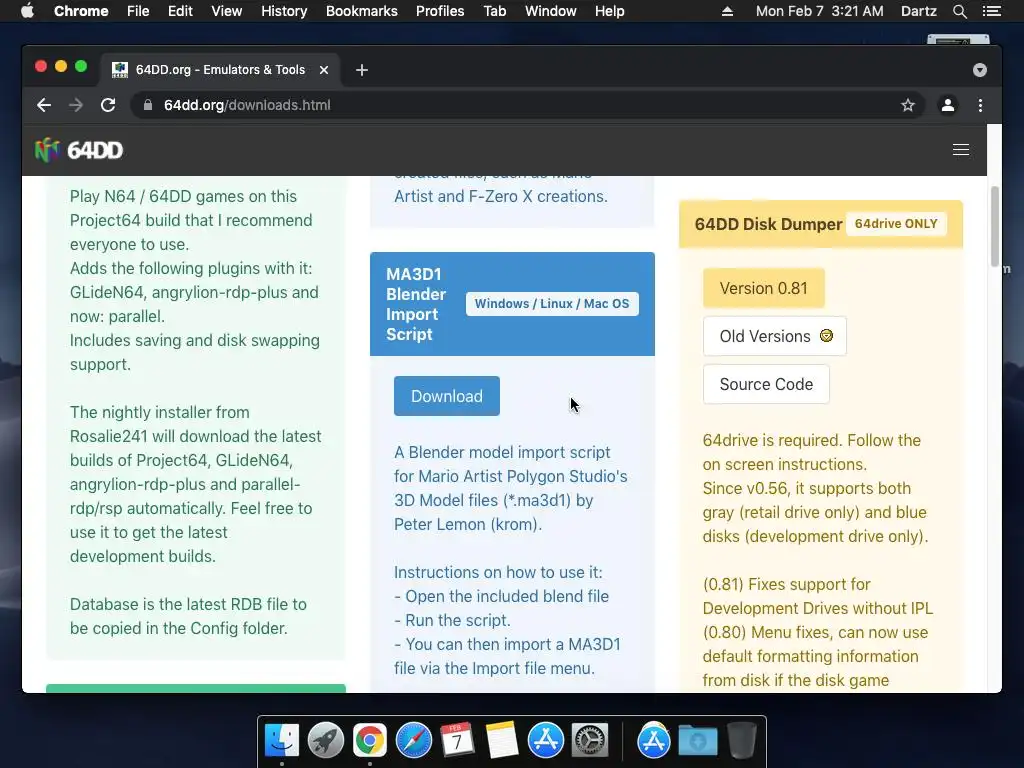Open Chrome's three-dot menu

[x=980, y=105]
